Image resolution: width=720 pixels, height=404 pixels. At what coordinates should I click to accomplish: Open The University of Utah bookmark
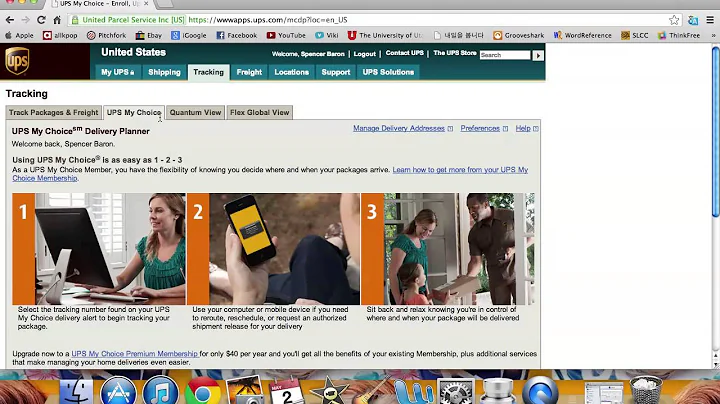coord(385,35)
